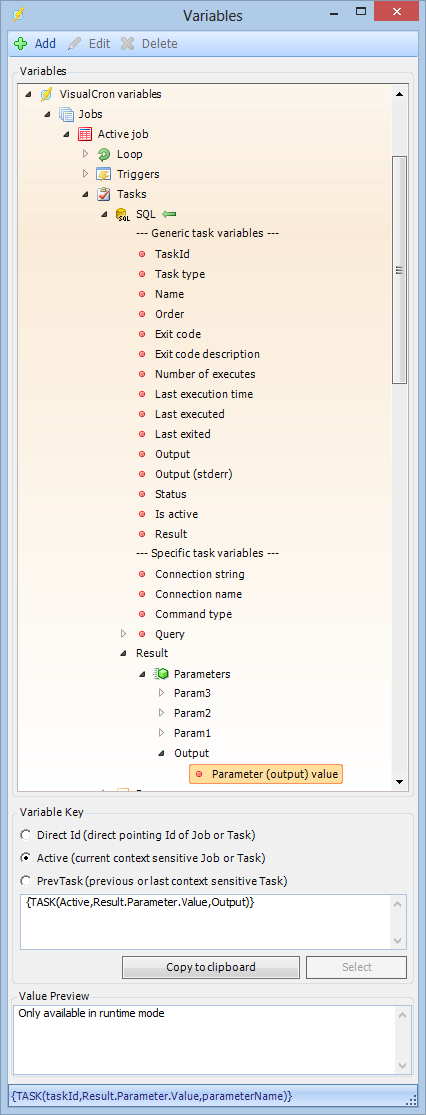Click the tree scrollbar down arrow

click(399, 782)
